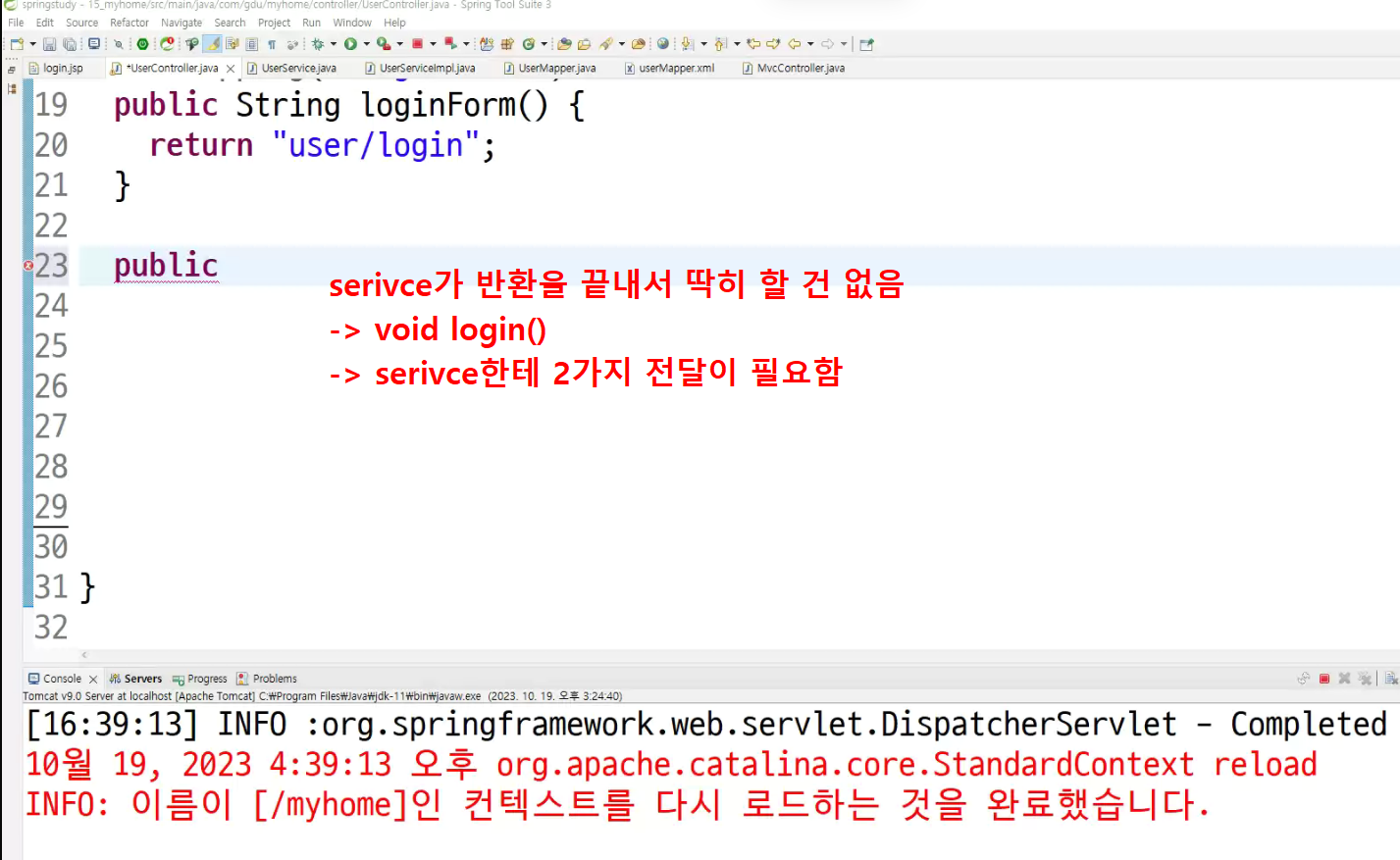Viewport: 1400px width, 860px height.
Task: Click the DispatcherServlet Completed log line
Action: click(706, 725)
